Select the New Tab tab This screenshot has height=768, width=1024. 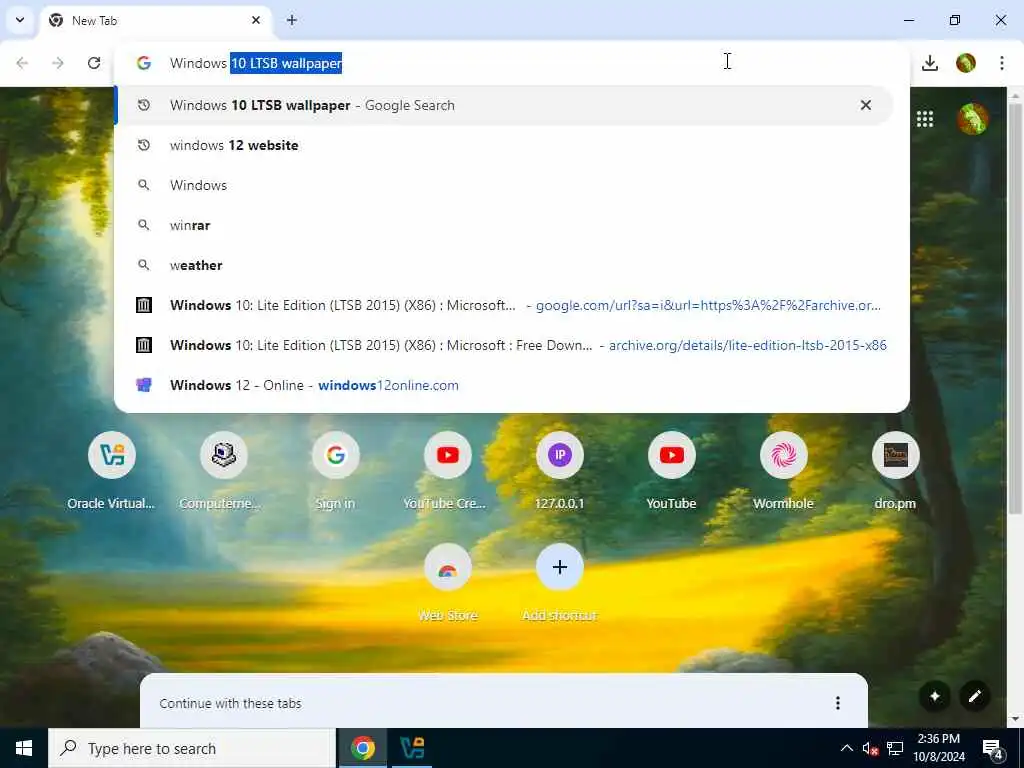click(155, 21)
